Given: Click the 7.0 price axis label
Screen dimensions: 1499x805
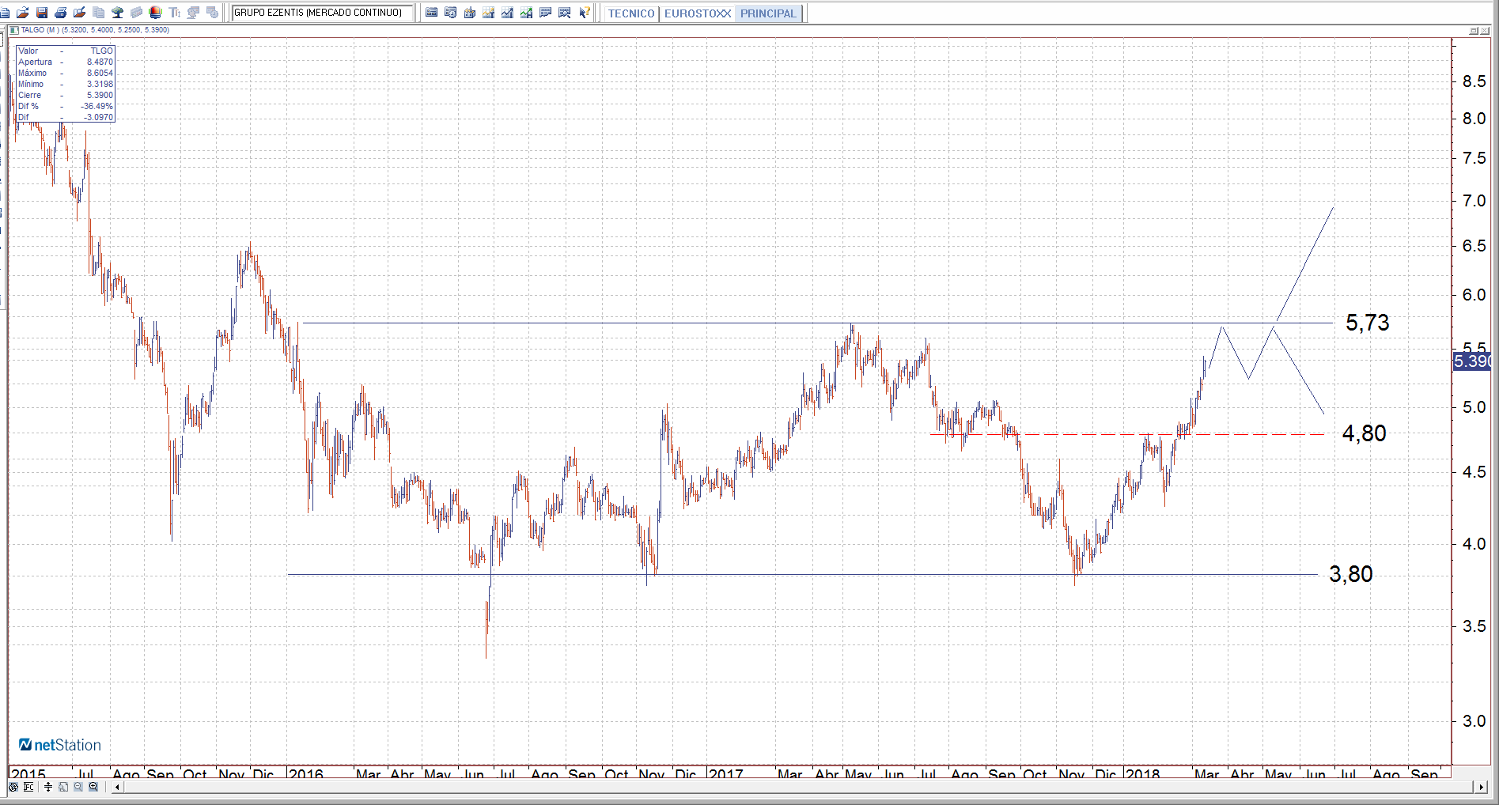Looking at the screenshot, I should 1472,201.
